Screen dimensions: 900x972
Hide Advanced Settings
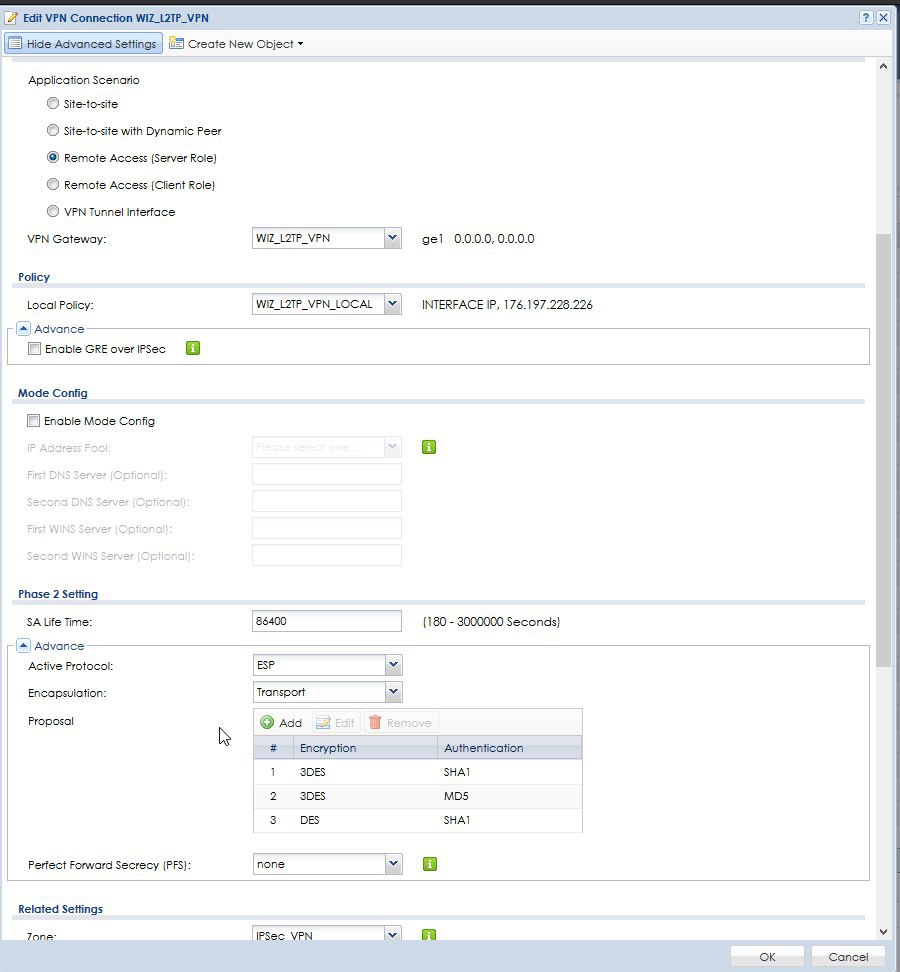(83, 44)
